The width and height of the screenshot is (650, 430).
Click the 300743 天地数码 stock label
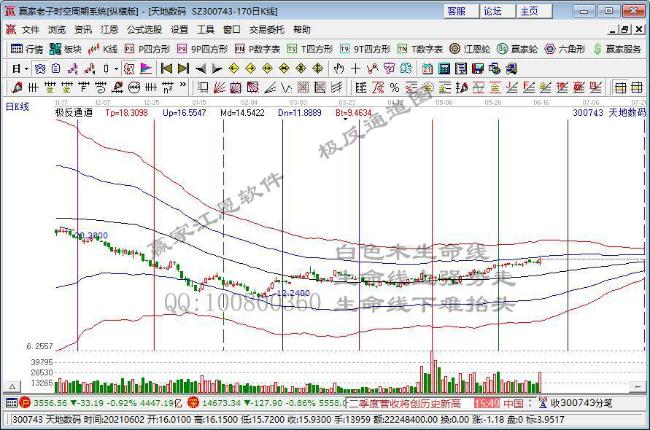(609, 112)
